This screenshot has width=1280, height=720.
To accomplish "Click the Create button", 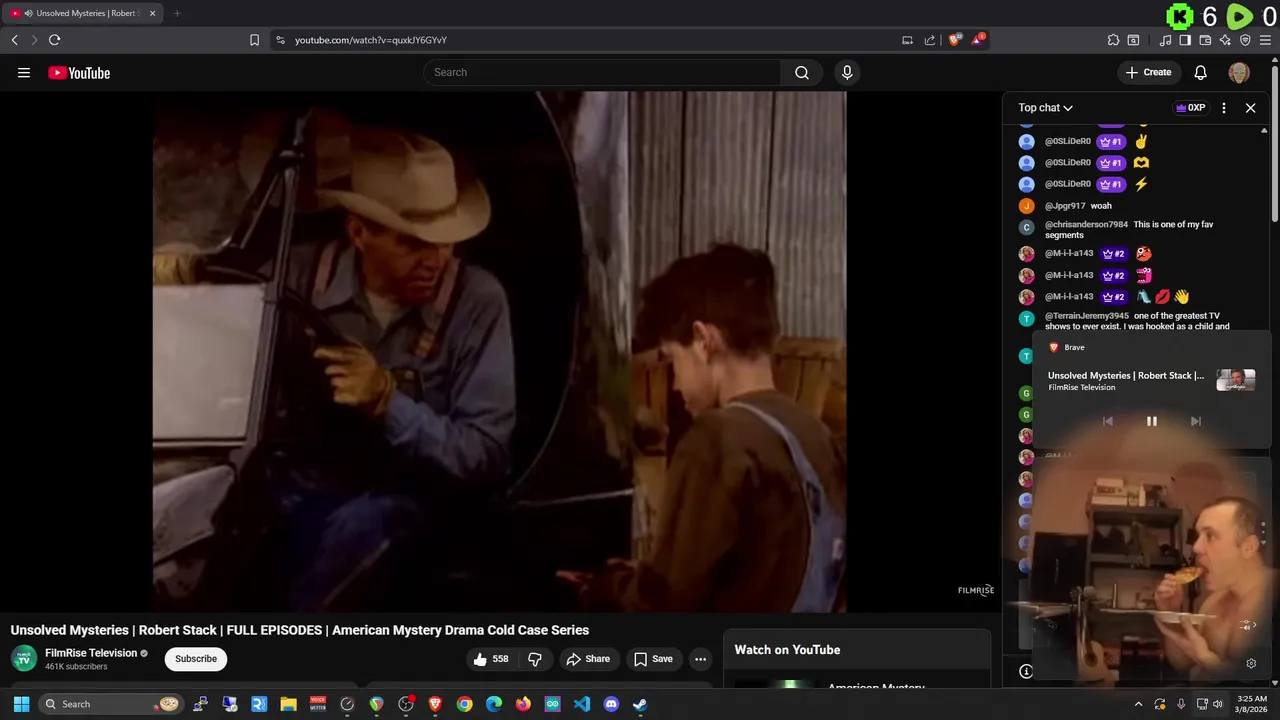I will (1148, 72).
